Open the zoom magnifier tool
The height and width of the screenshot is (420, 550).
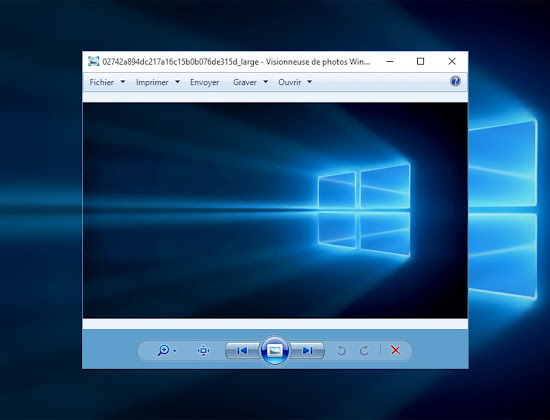[163, 350]
